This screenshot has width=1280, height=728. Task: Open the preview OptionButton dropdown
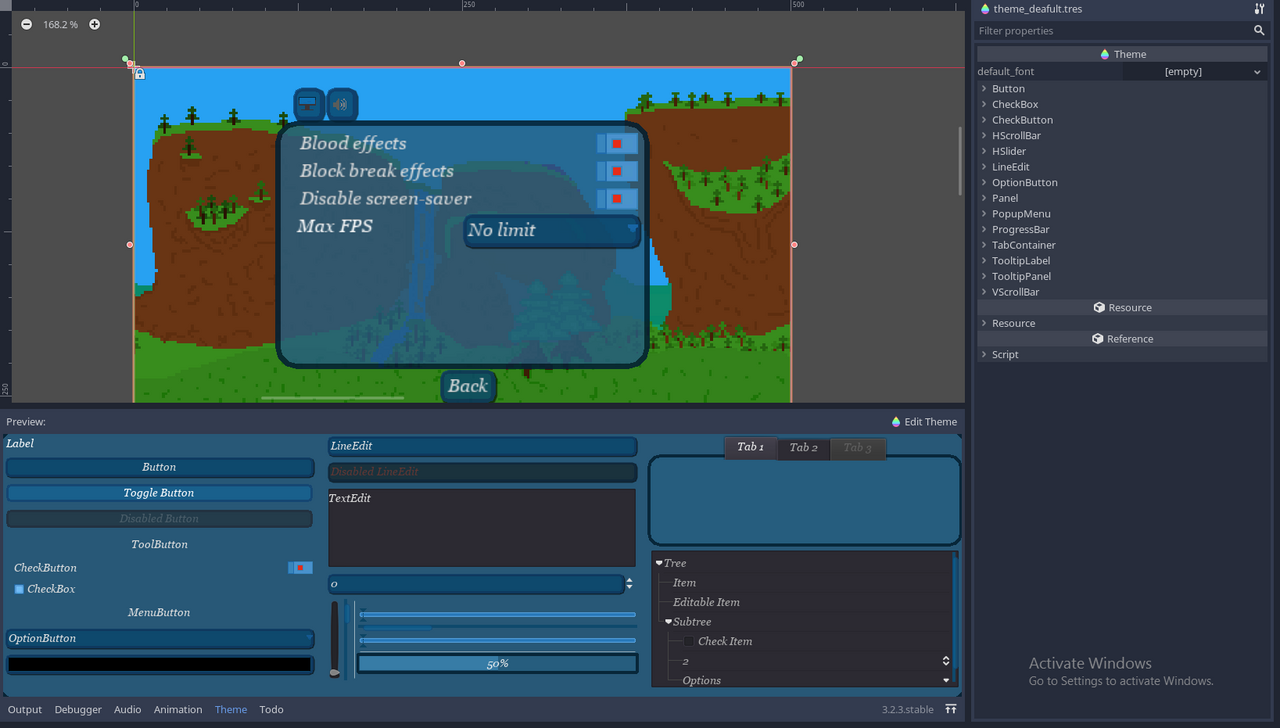160,638
